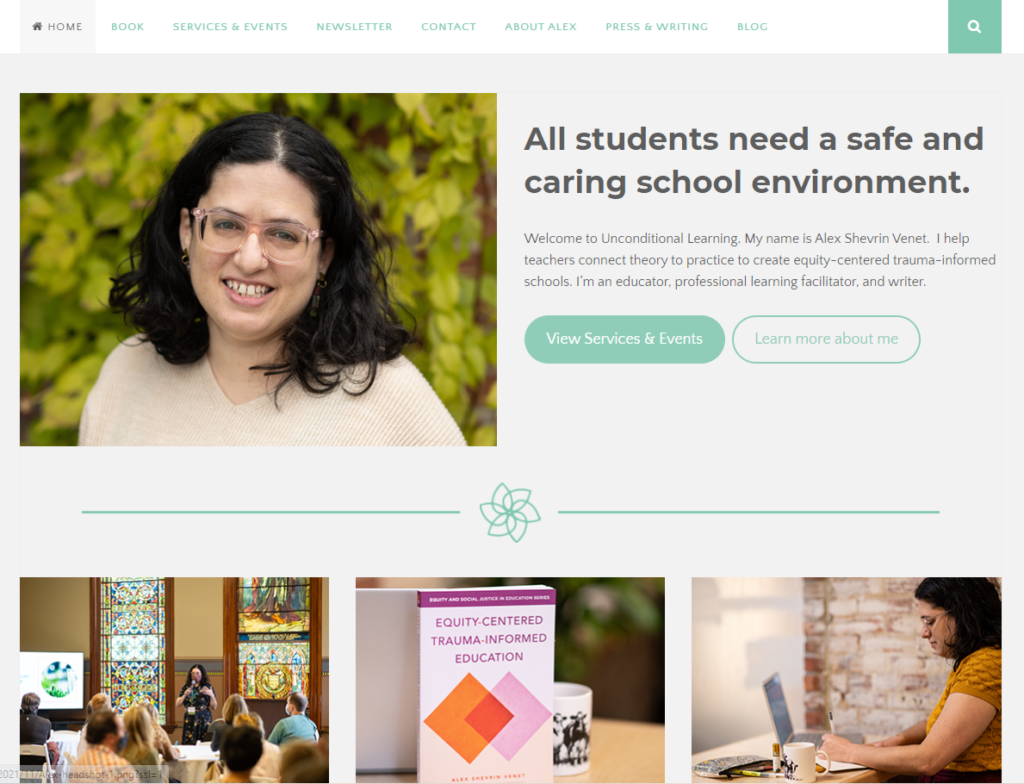
Task: Open the Book menu item
Action: (x=127, y=27)
